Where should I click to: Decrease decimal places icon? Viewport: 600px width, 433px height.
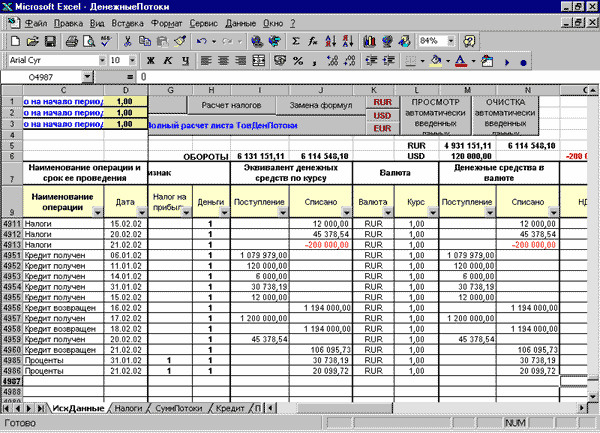pos(350,61)
